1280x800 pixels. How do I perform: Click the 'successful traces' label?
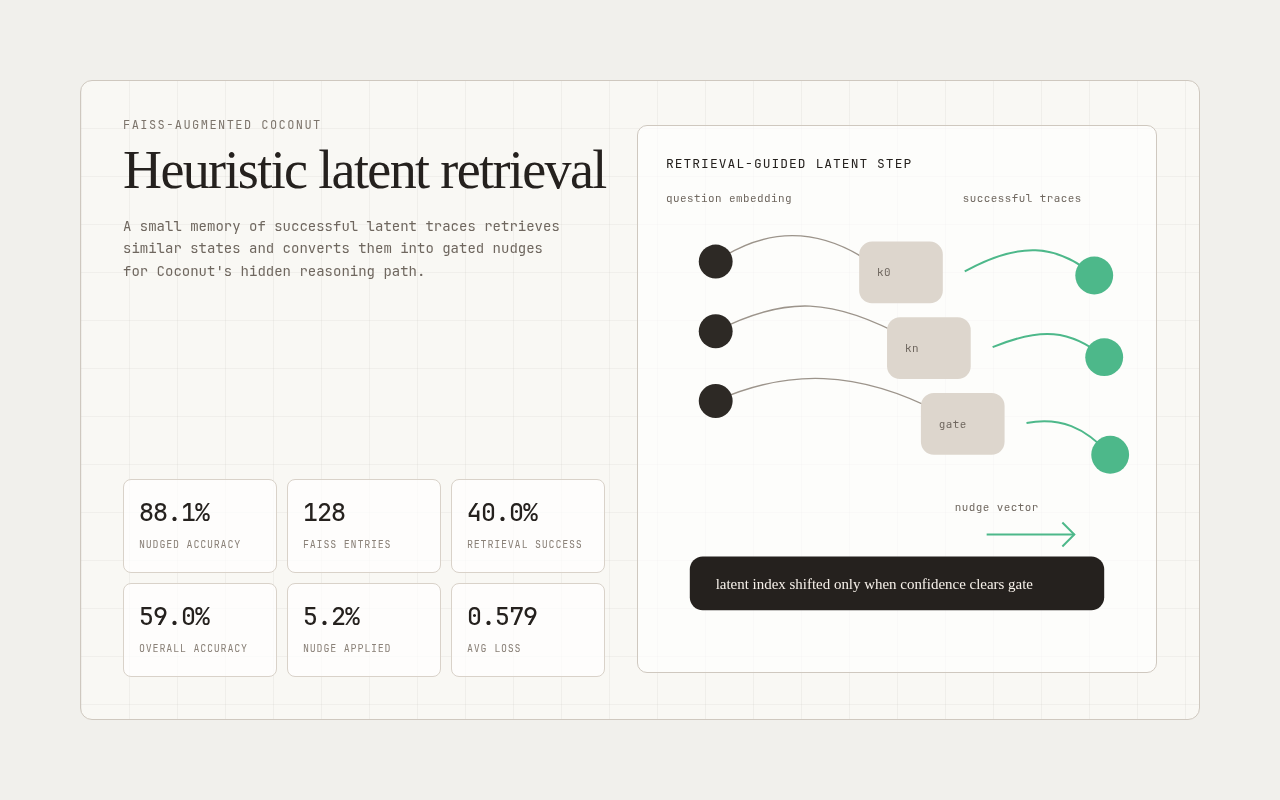click(1022, 198)
